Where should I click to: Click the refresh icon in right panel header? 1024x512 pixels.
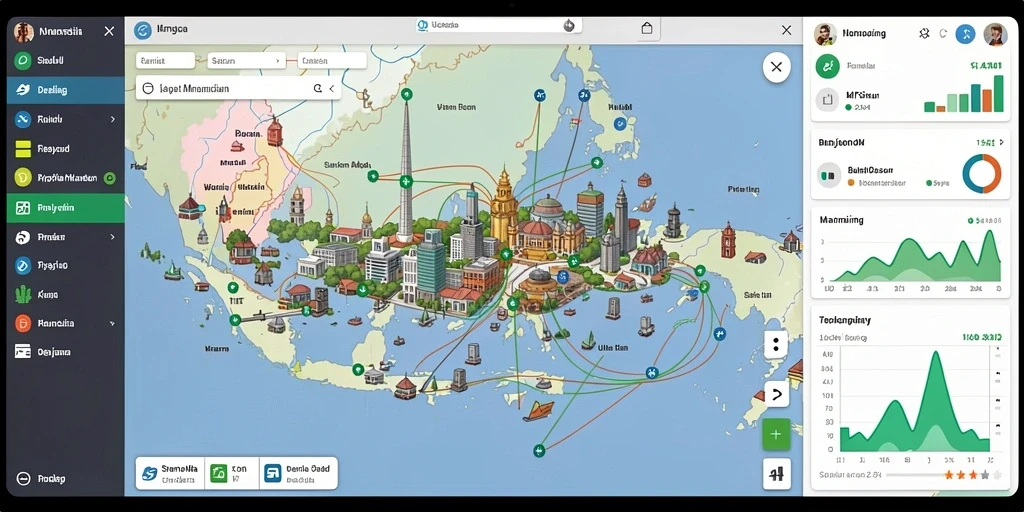pos(943,33)
